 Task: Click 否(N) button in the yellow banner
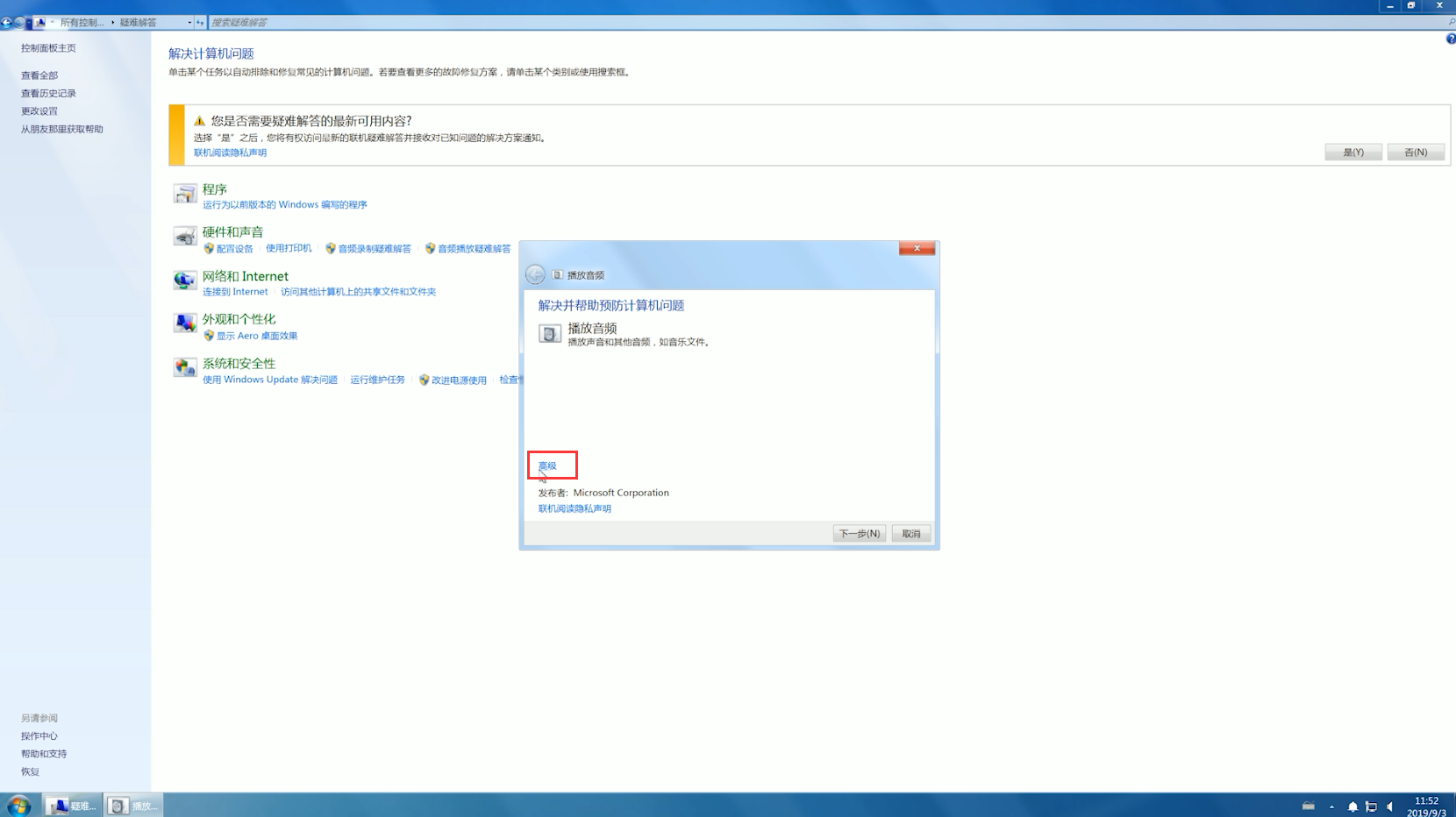pos(1416,152)
